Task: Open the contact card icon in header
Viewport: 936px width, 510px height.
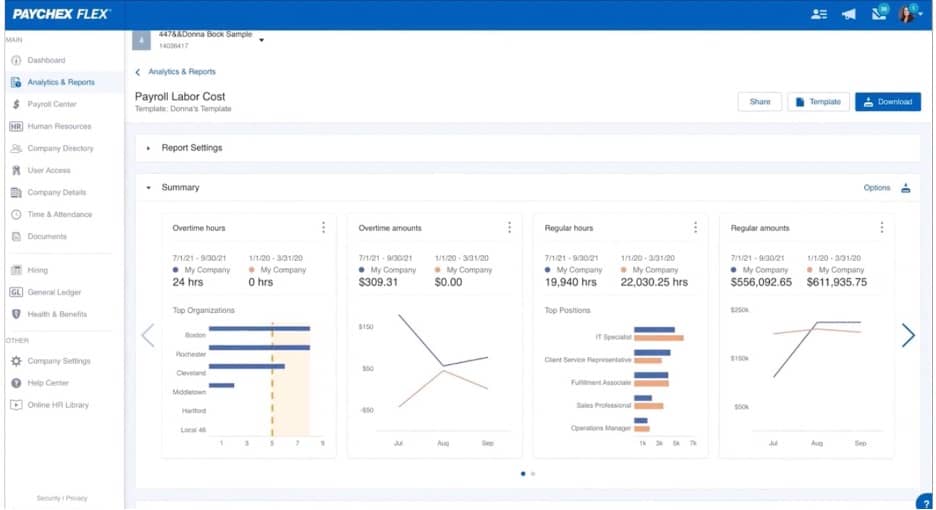Action: click(820, 14)
